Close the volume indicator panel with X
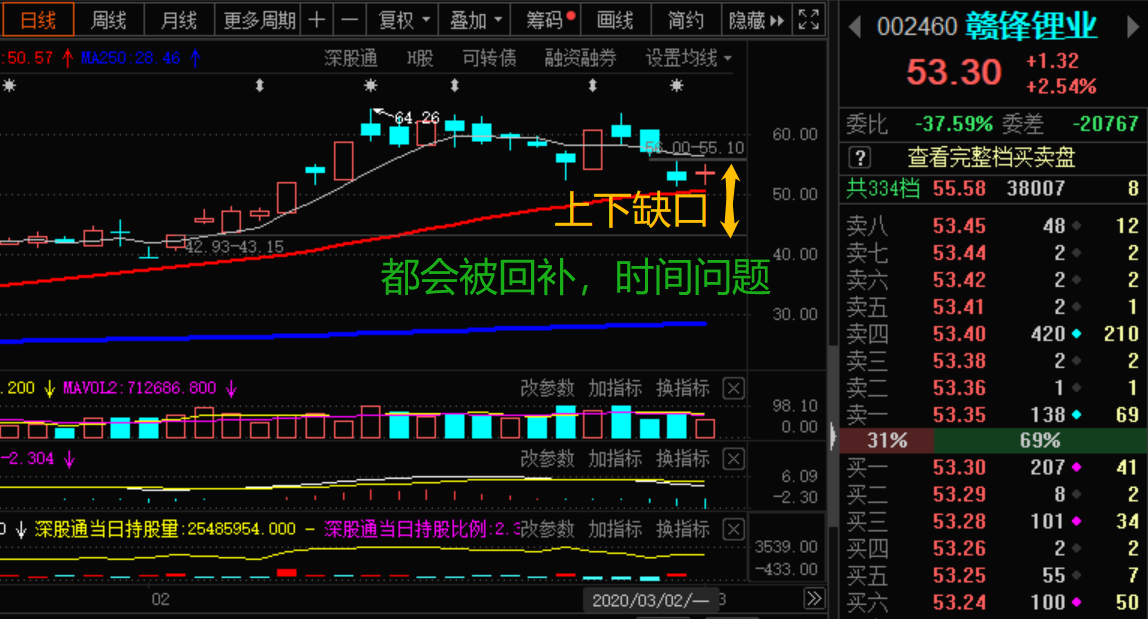Screen dimensions: 1148x619 732,388
